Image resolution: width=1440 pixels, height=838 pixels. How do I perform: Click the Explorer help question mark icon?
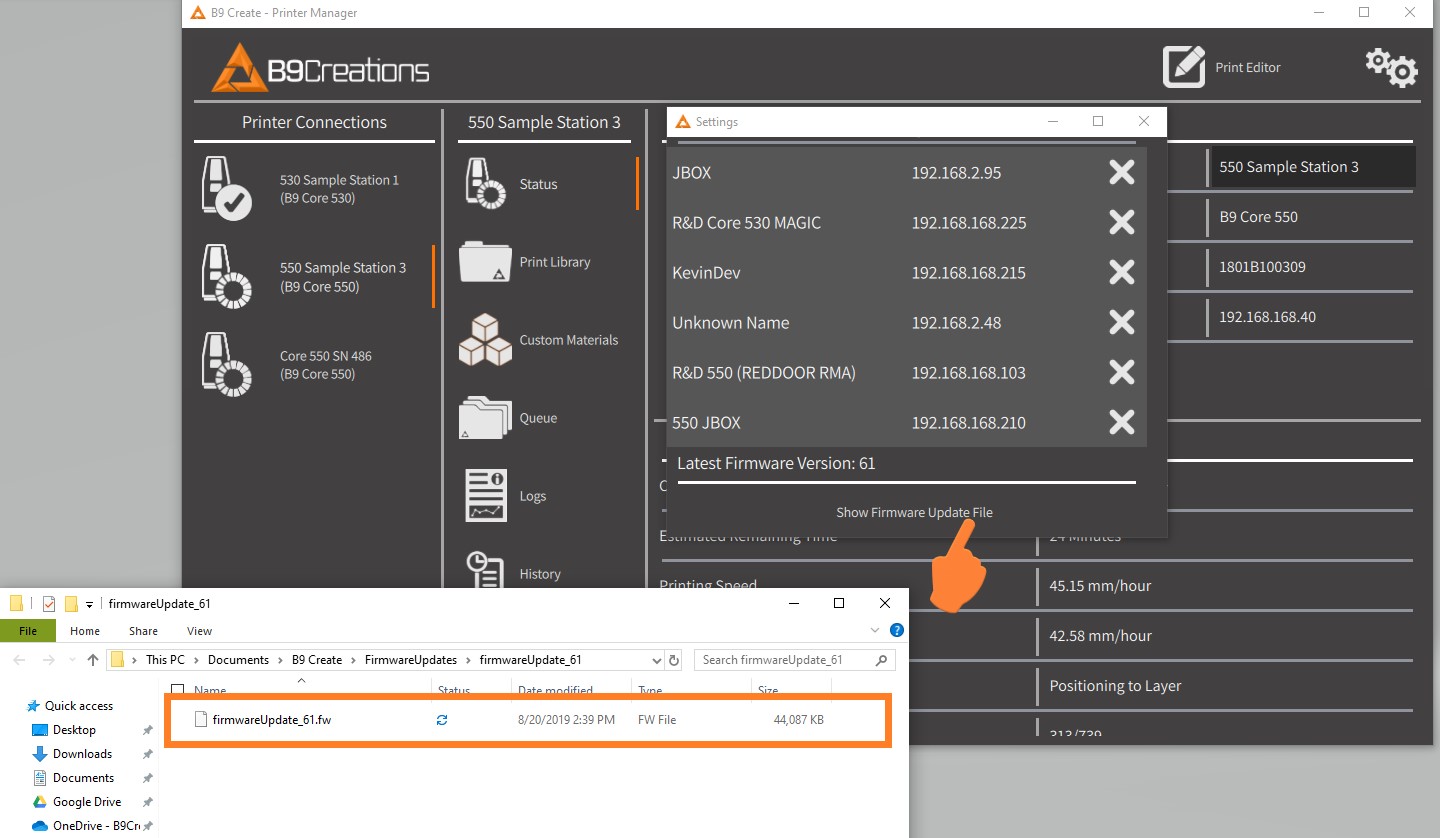tap(897, 631)
